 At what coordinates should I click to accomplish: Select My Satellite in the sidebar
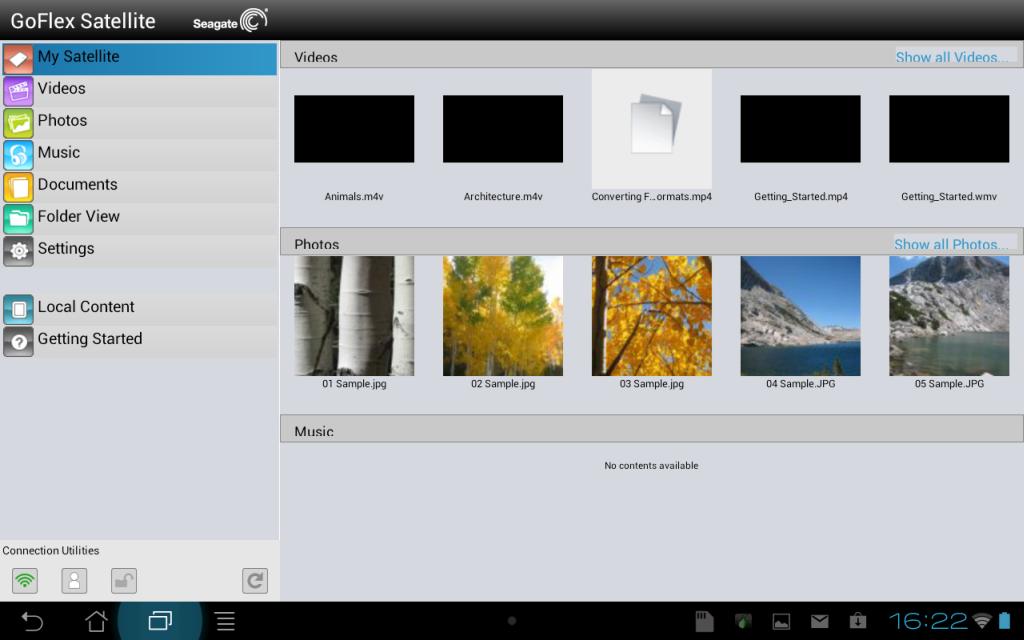click(140, 59)
